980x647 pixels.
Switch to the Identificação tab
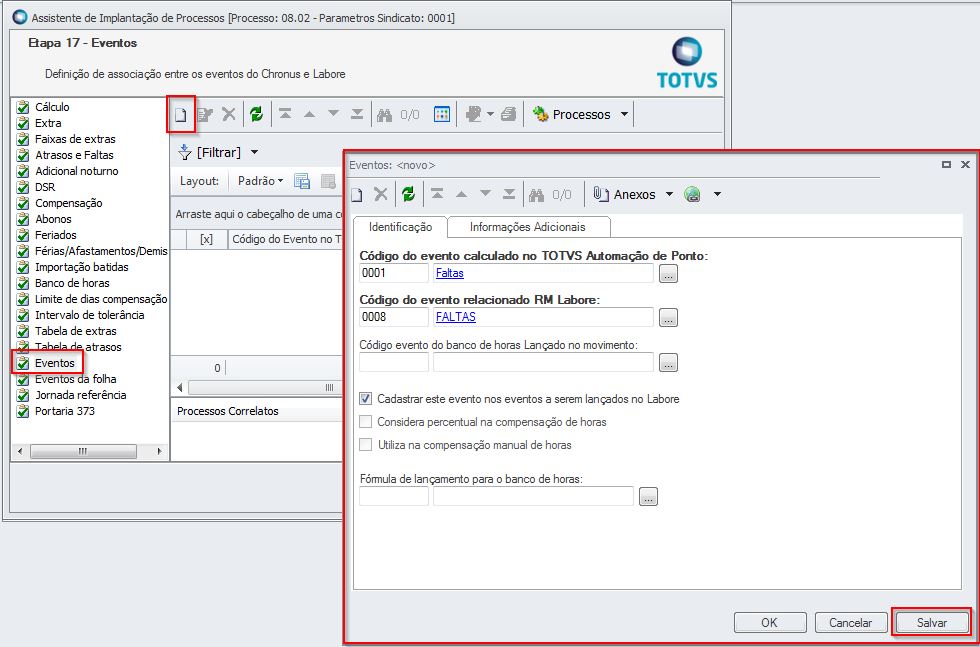coord(401,227)
